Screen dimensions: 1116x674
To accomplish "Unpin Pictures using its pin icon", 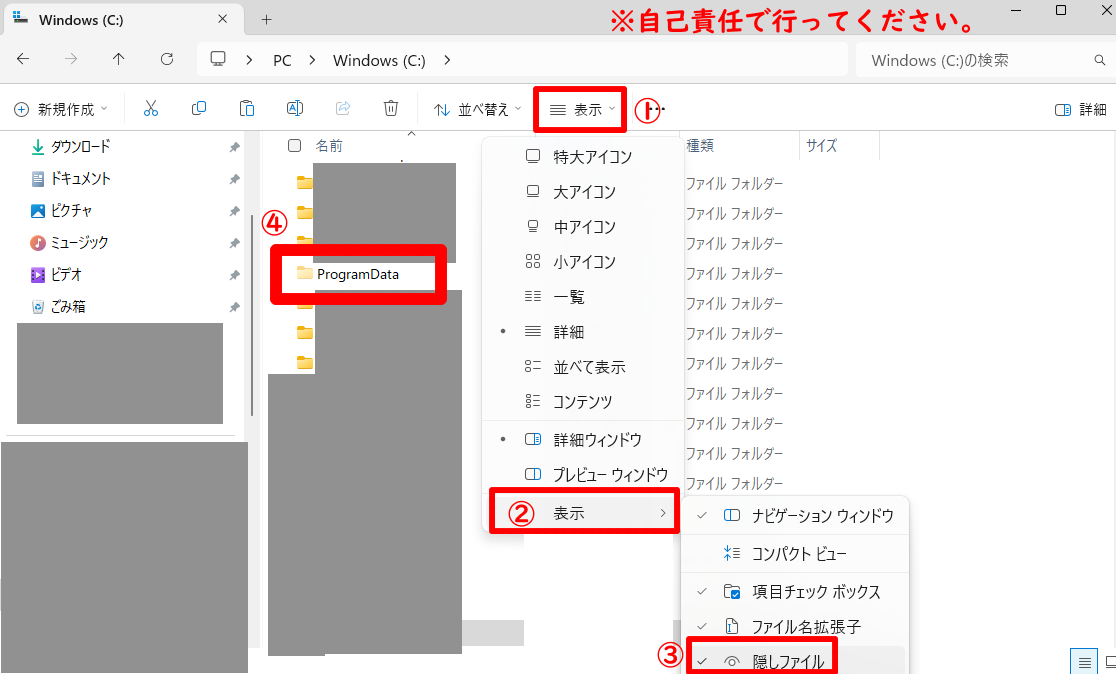I will (x=234, y=211).
